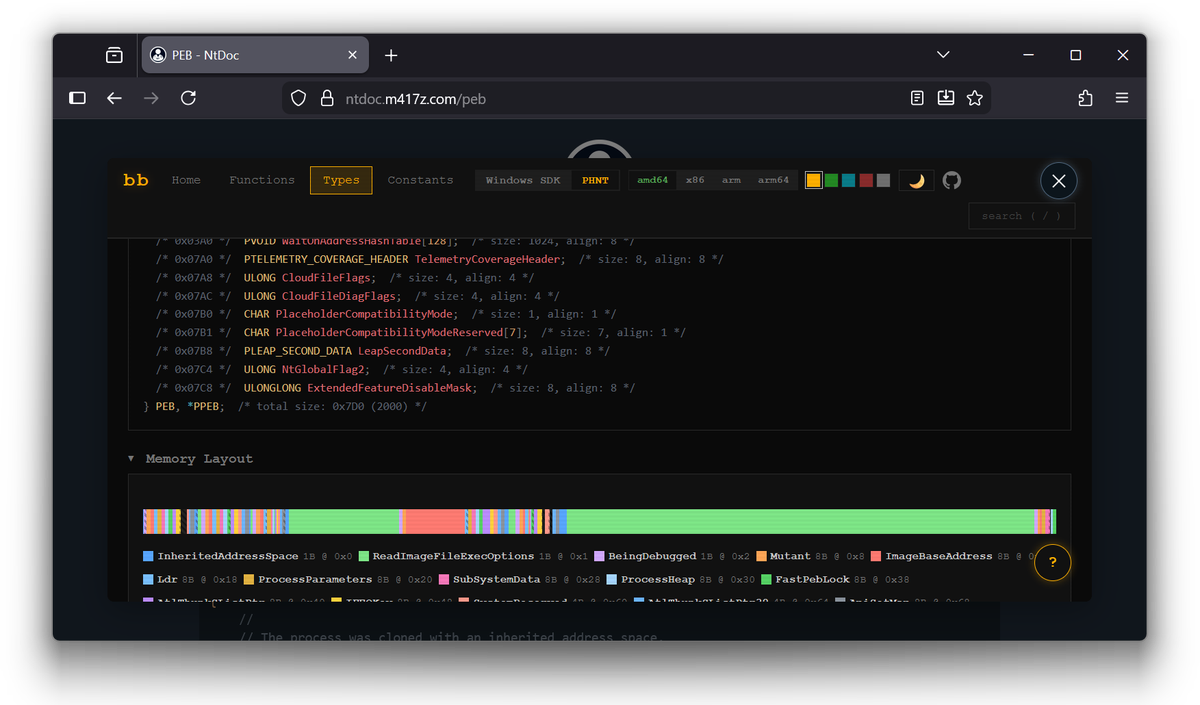
Task: Select the x86 architecture
Action: point(695,181)
